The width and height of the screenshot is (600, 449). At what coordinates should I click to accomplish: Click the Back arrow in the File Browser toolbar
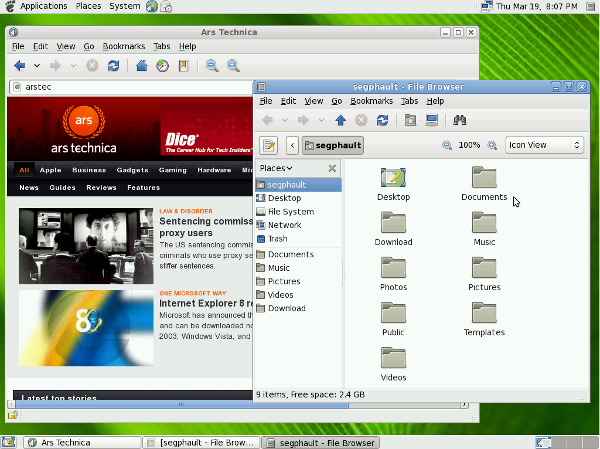[267, 121]
